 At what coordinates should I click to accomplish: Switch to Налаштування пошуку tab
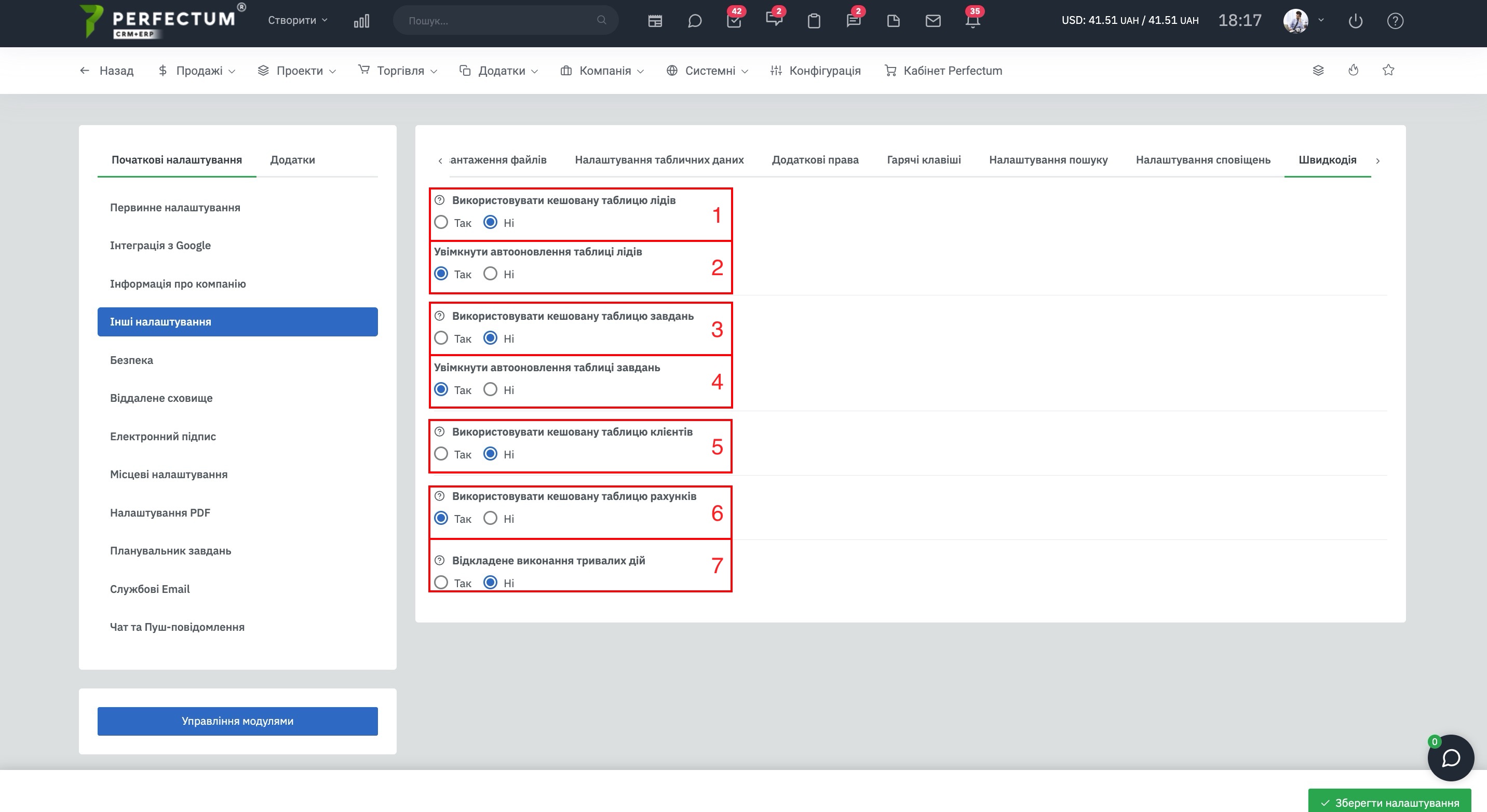pos(1048,160)
